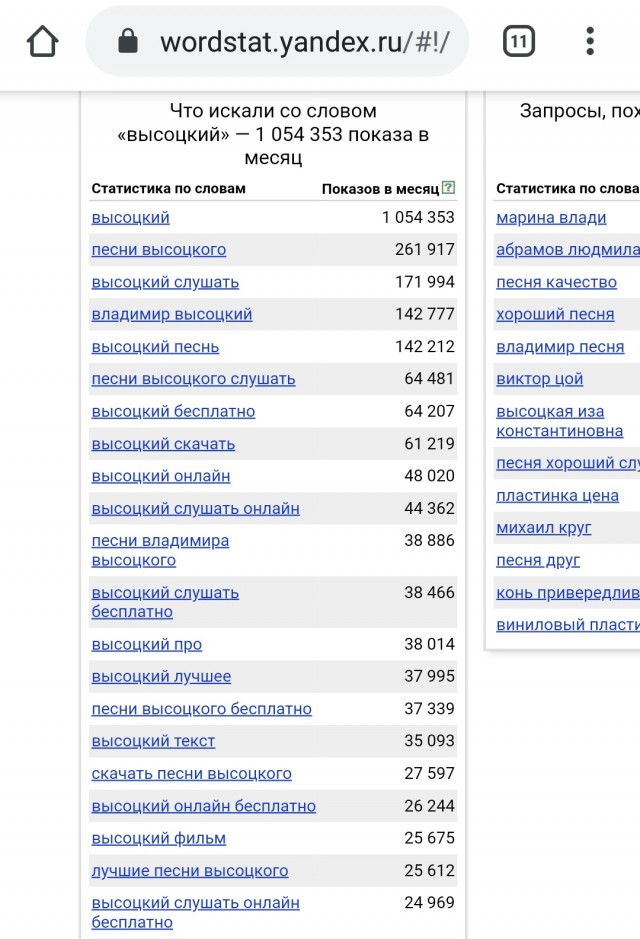The height and width of the screenshot is (939, 640).
Task: Open the 'высоцкий фильм' link
Action: pyautogui.click(x=159, y=838)
